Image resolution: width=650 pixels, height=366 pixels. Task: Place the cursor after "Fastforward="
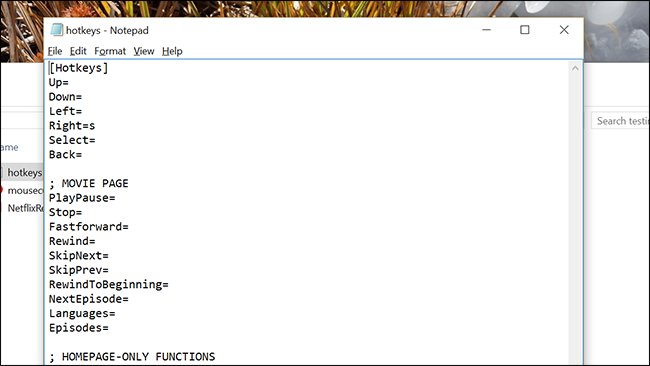129,227
